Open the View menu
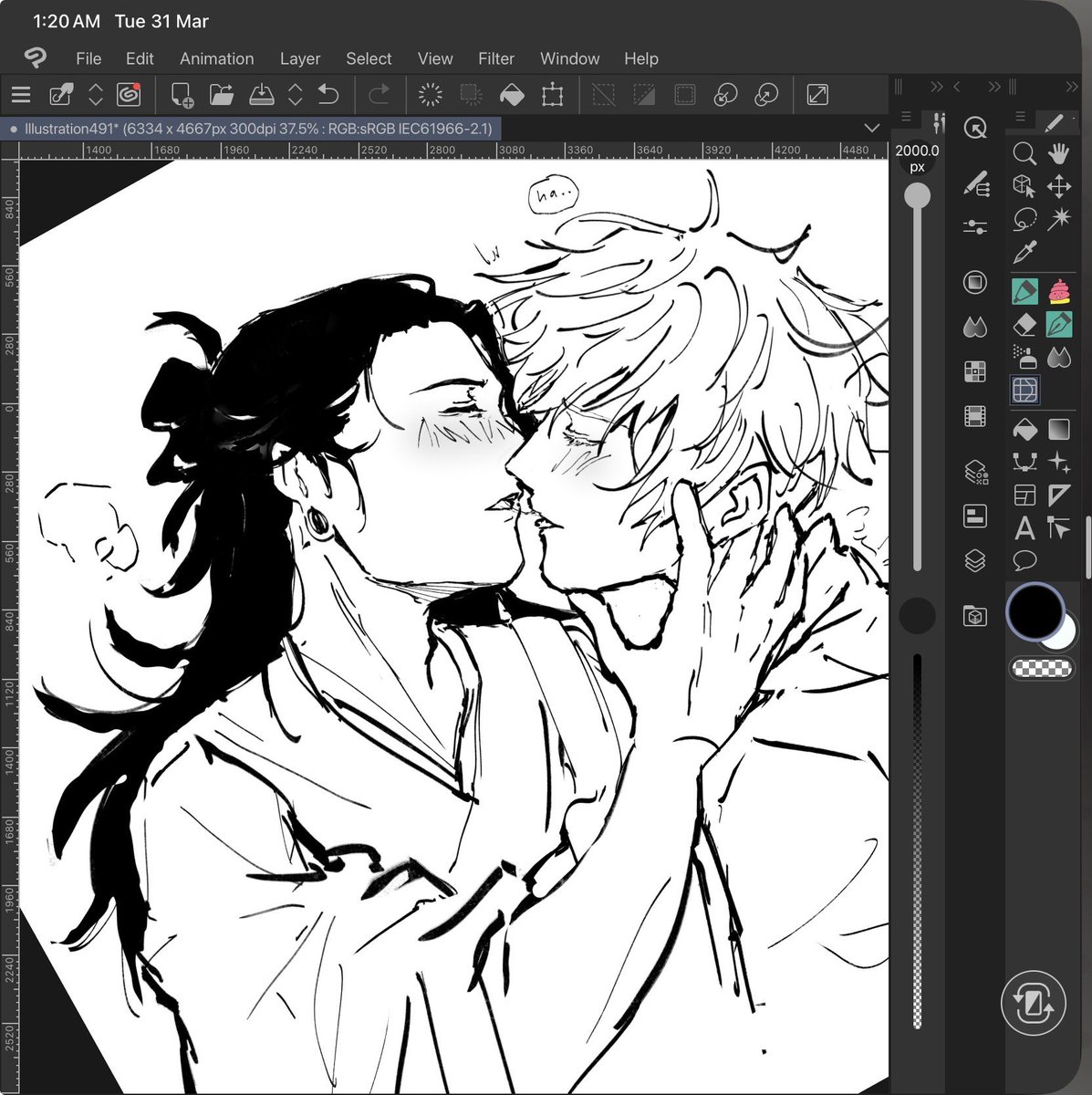Screen dimensions: 1092x1095 click(x=435, y=58)
